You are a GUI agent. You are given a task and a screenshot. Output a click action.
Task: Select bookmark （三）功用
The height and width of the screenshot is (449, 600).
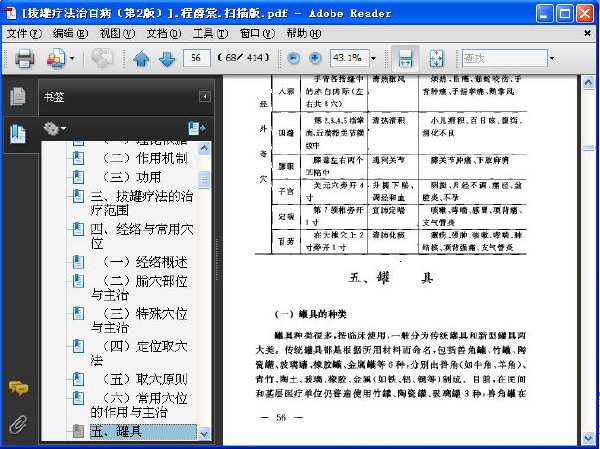131,177
